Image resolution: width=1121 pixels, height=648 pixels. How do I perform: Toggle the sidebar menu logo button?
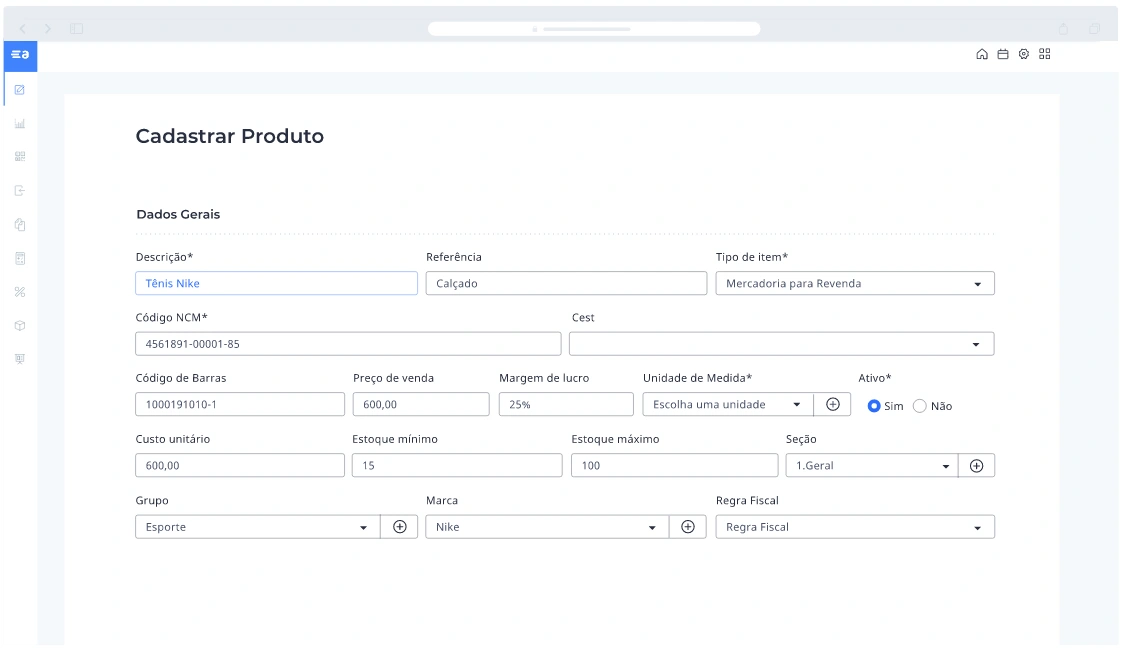20,55
